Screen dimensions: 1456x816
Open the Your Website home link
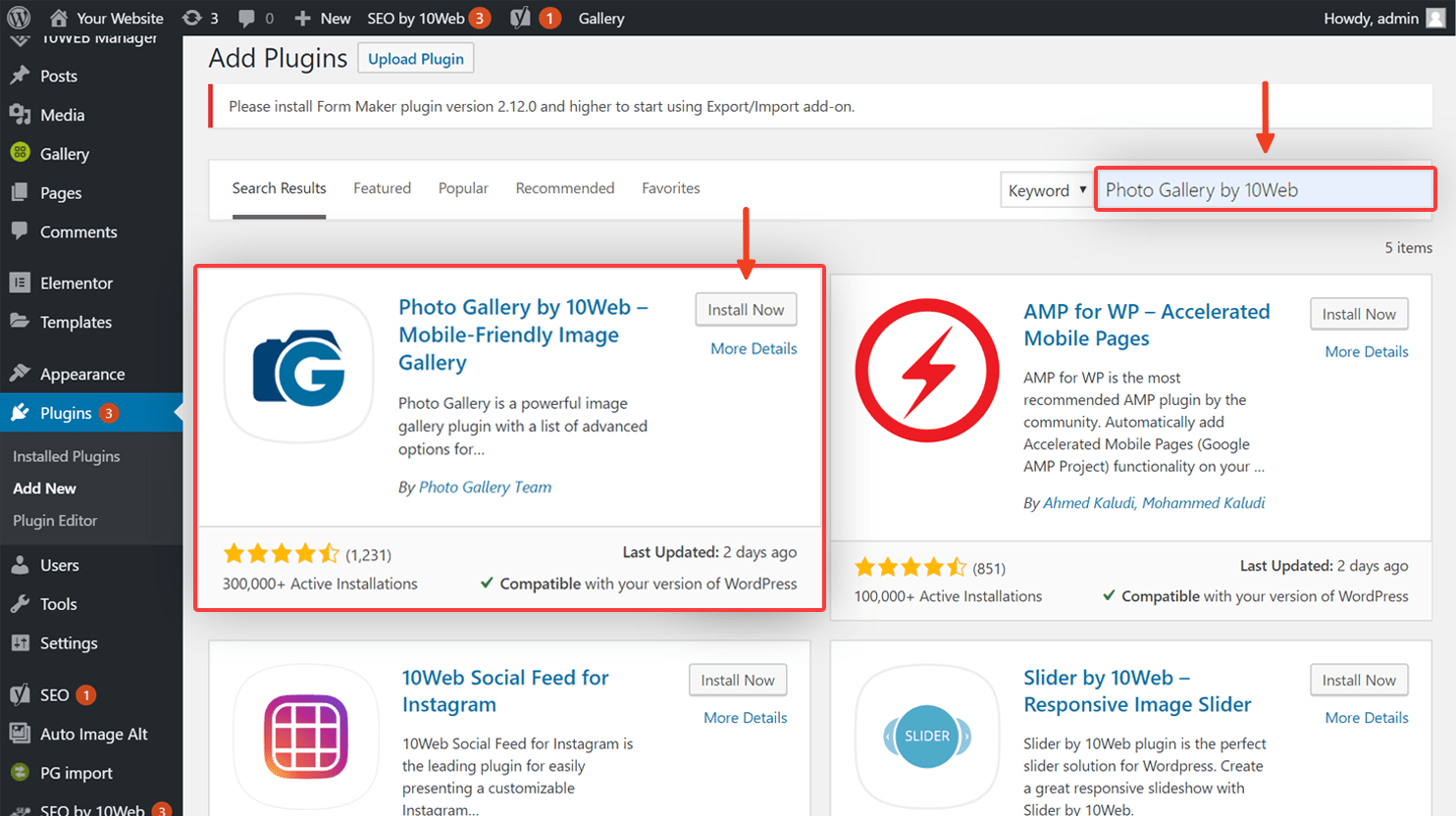pyautogui.click(x=106, y=18)
